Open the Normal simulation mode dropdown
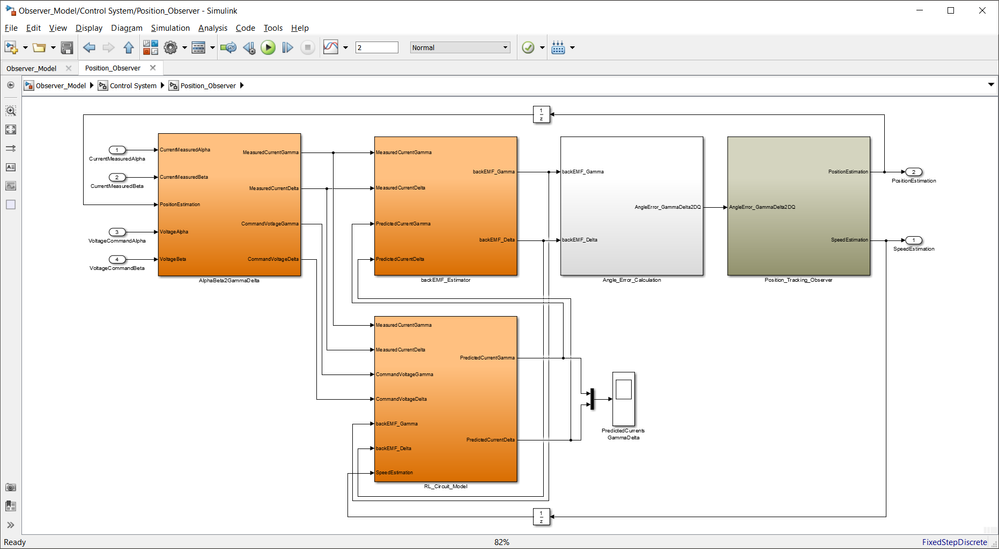999x549 pixels. (460, 47)
